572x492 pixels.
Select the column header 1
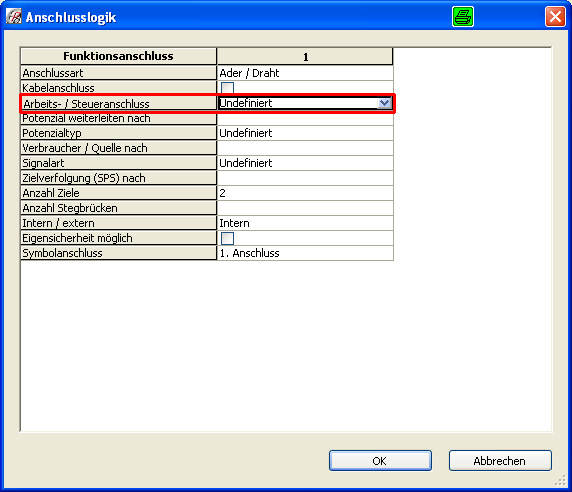tap(305, 57)
